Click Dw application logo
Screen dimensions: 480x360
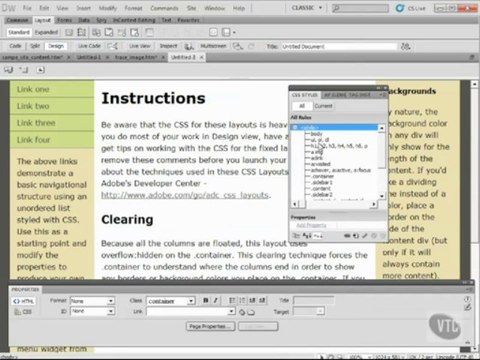pos(8,8)
